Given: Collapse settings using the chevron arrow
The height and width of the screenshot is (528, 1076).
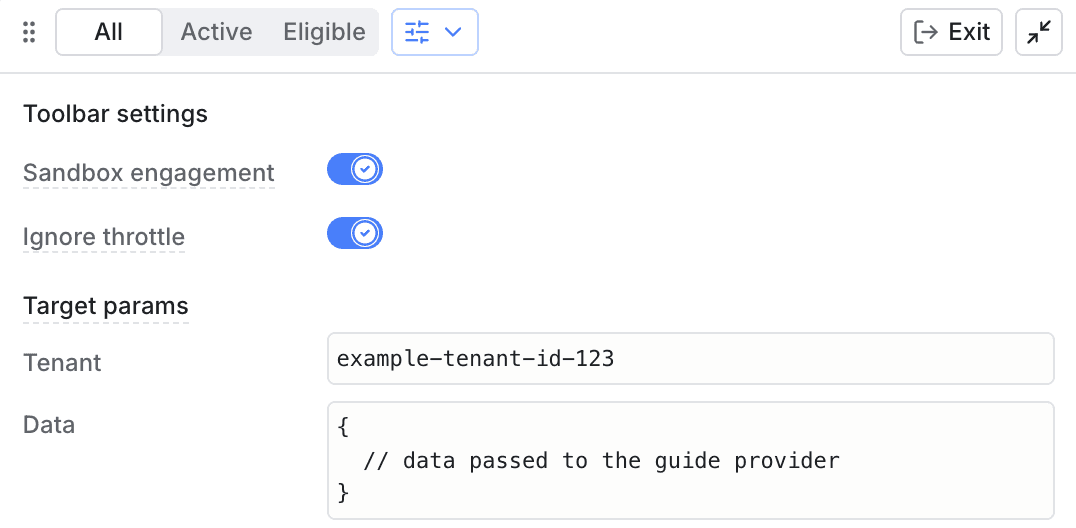Looking at the screenshot, I should click(453, 33).
